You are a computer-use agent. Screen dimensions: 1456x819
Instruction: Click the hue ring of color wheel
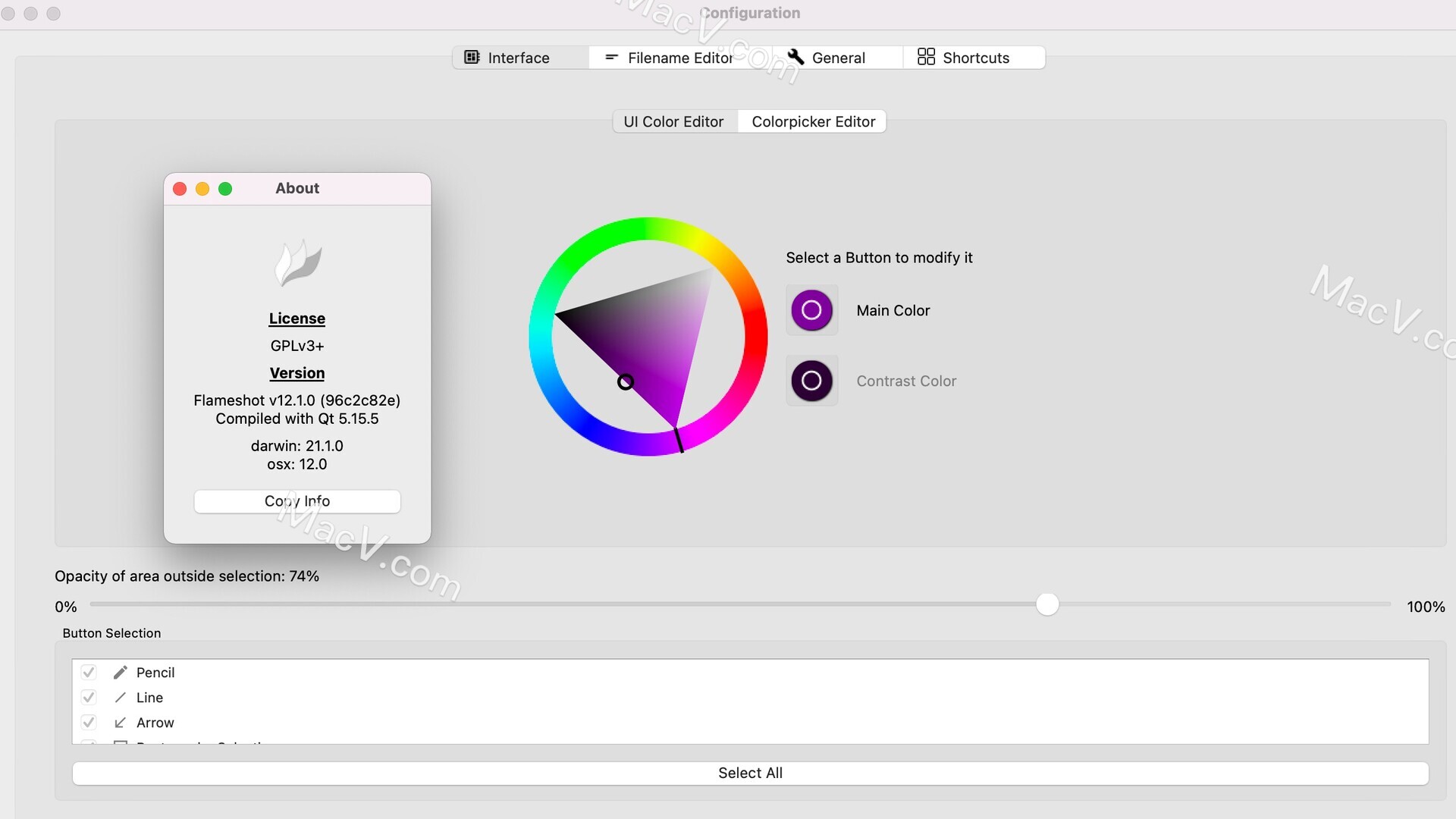[x=648, y=230]
